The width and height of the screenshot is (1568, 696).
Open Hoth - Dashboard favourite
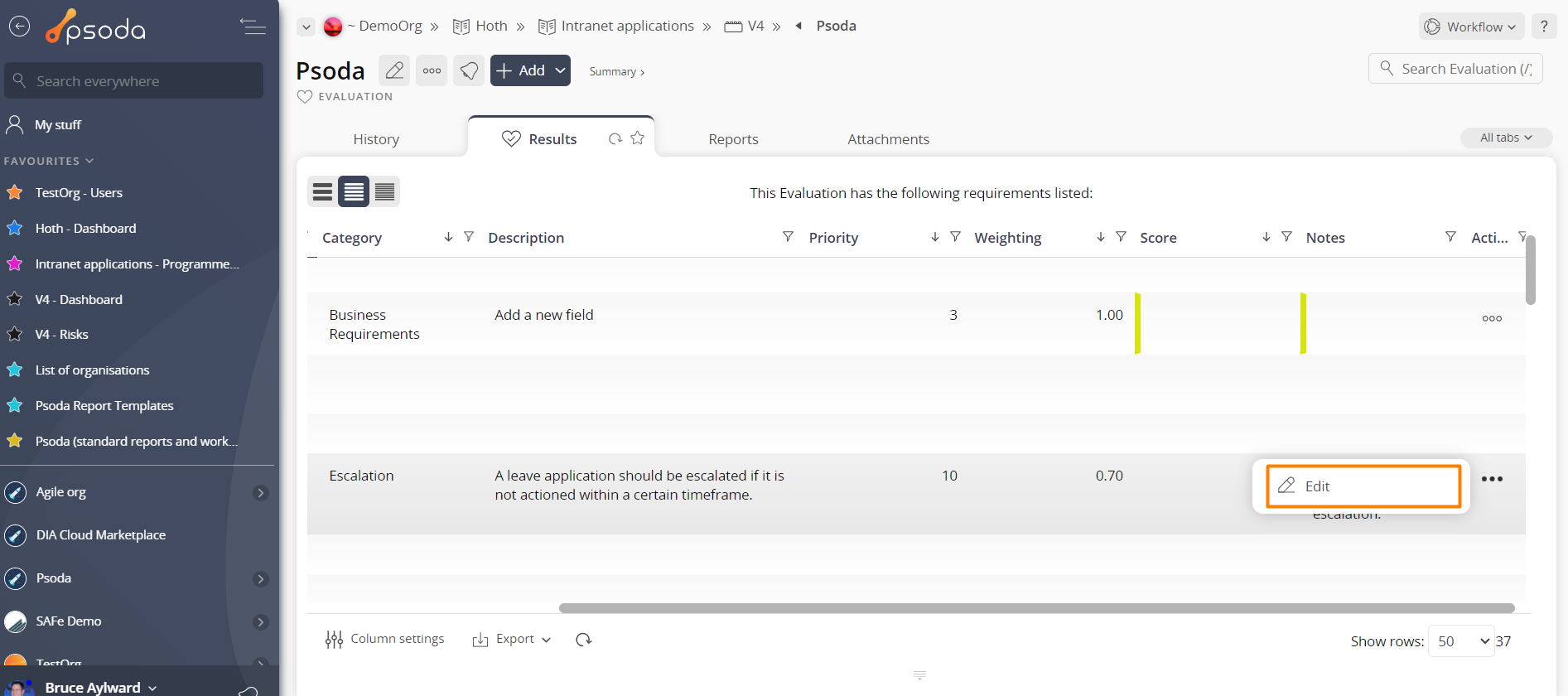click(x=85, y=228)
